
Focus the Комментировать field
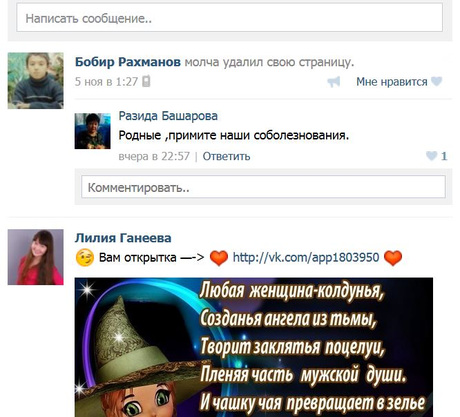point(263,187)
